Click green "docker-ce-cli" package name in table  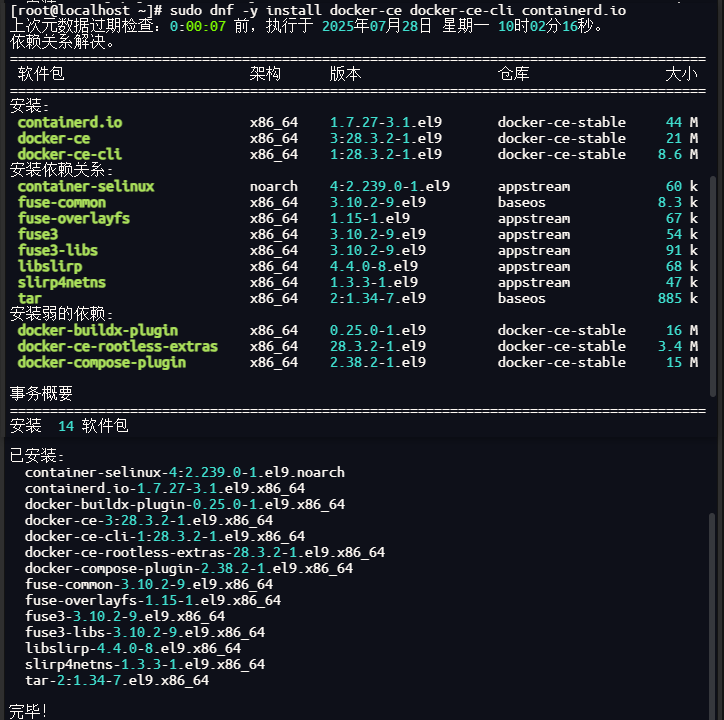tap(70, 154)
